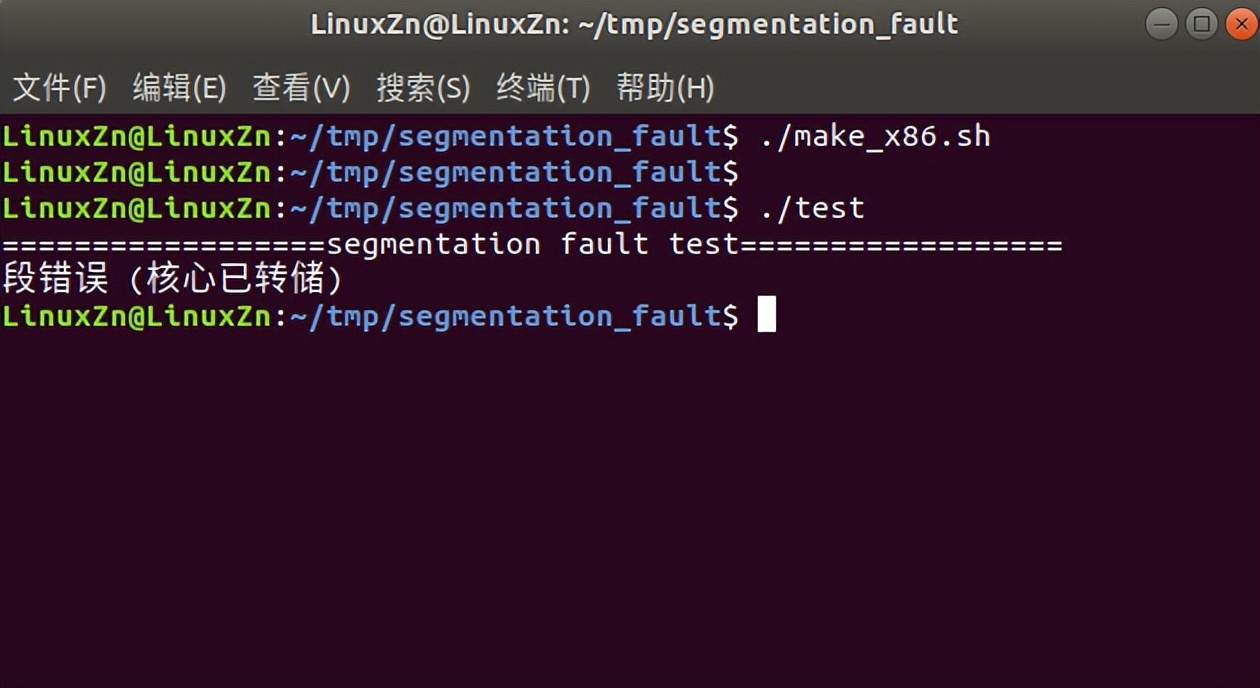This screenshot has height=688, width=1260.
Task: Open the 终端(T) menu
Action: click(x=542, y=88)
